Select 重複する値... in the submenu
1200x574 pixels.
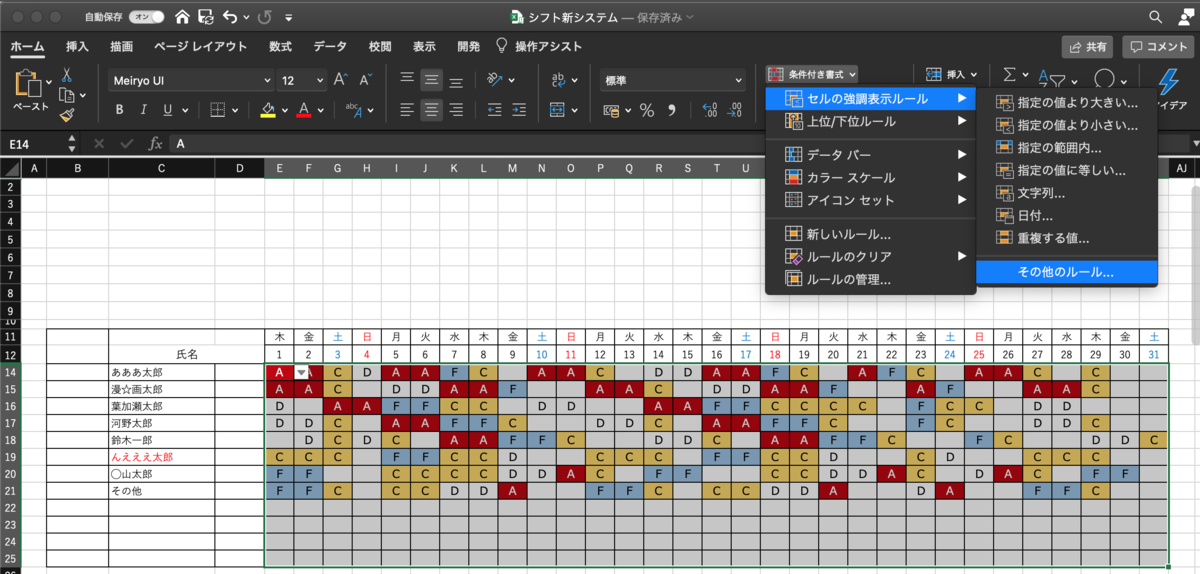point(1066,238)
